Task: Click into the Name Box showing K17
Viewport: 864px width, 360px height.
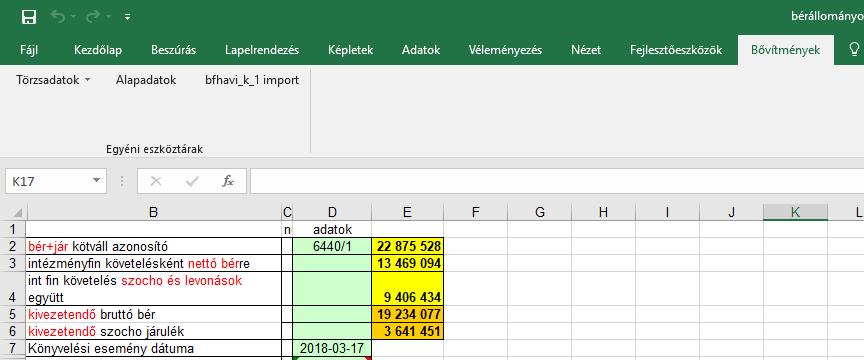Action: click(47, 181)
